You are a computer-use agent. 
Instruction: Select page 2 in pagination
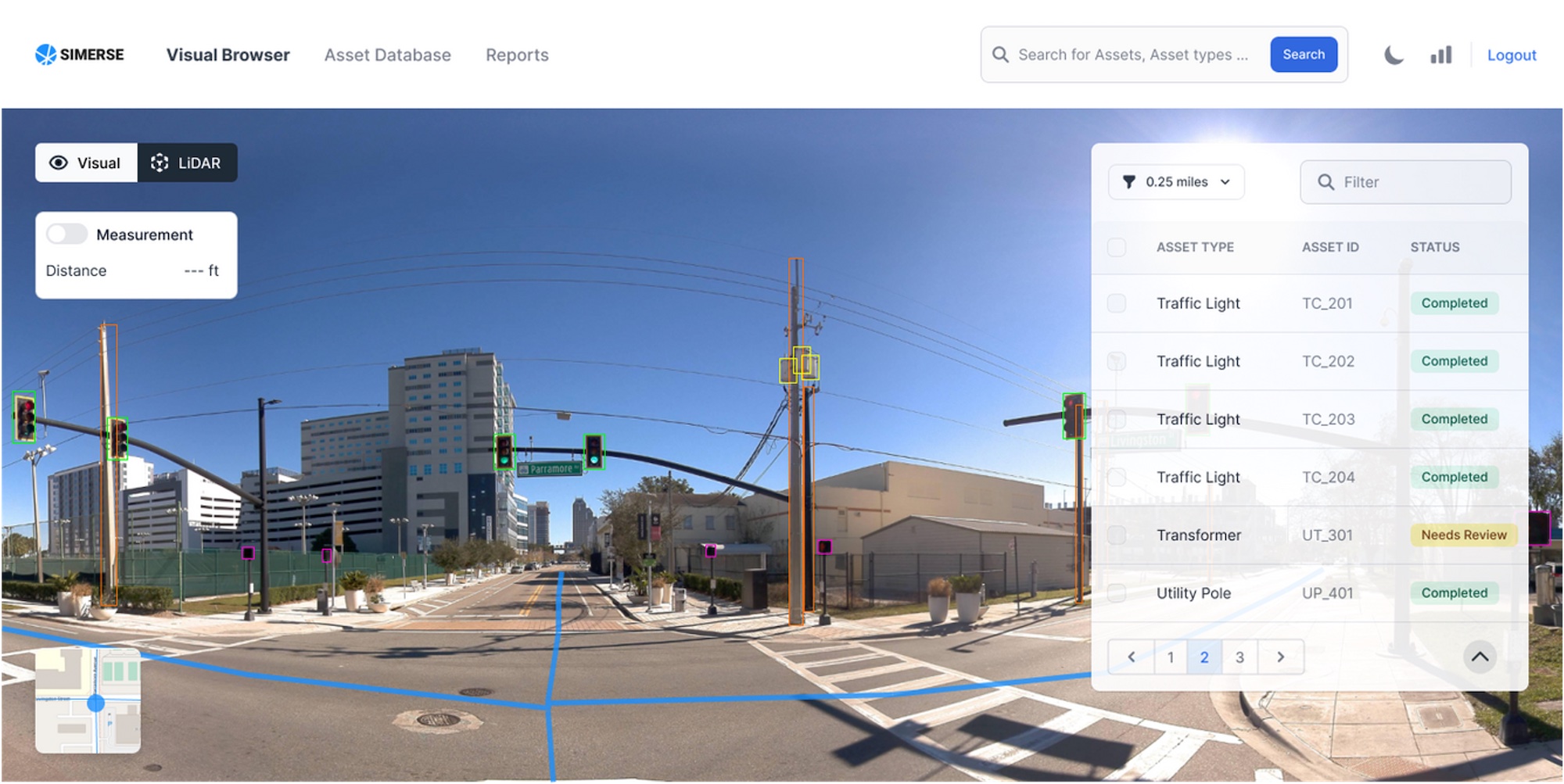(1204, 657)
